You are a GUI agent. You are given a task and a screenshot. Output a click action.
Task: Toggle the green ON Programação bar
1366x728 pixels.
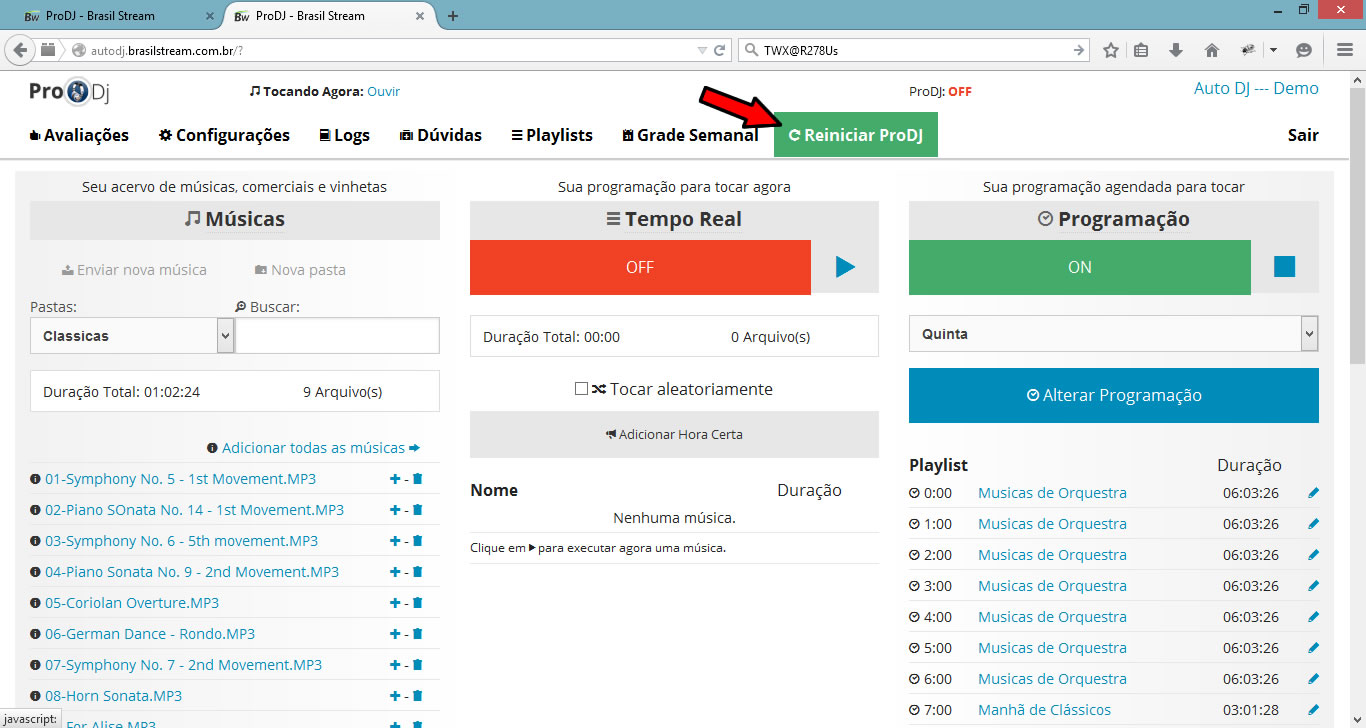pyautogui.click(x=1079, y=267)
